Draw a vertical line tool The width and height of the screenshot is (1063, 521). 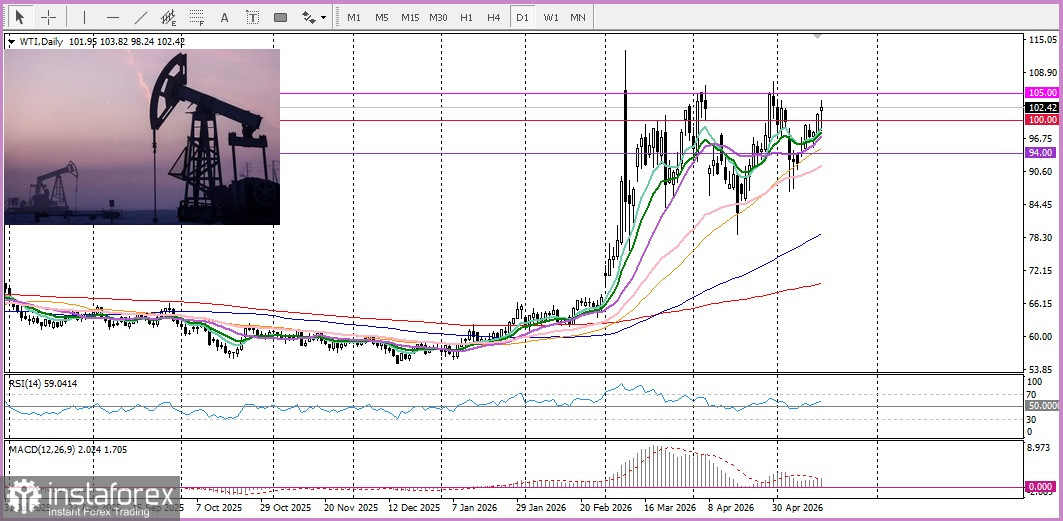84,17
